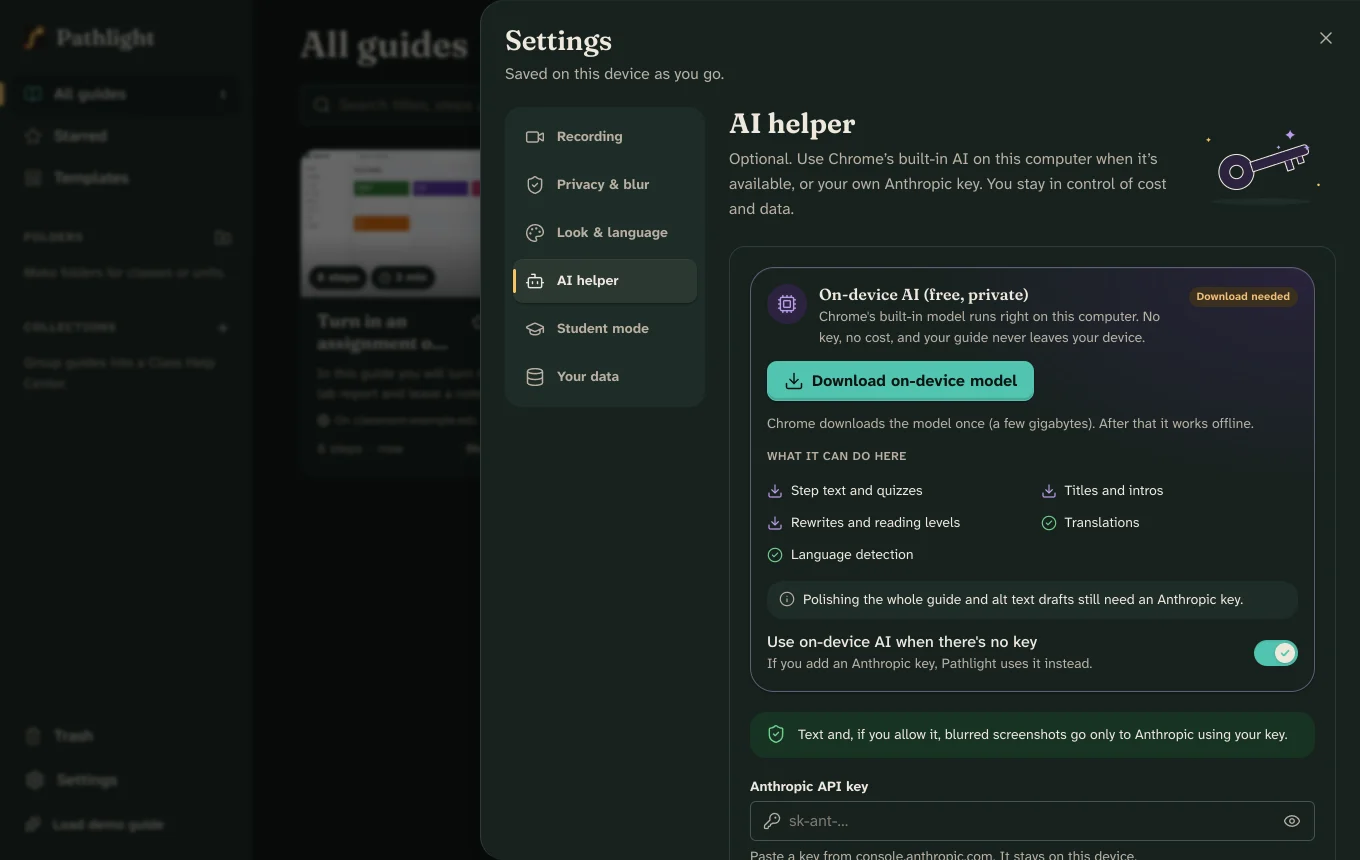Click the Rewrites and reading levels text
This screenshot has width=1360, height=860.
click(875, 523)
